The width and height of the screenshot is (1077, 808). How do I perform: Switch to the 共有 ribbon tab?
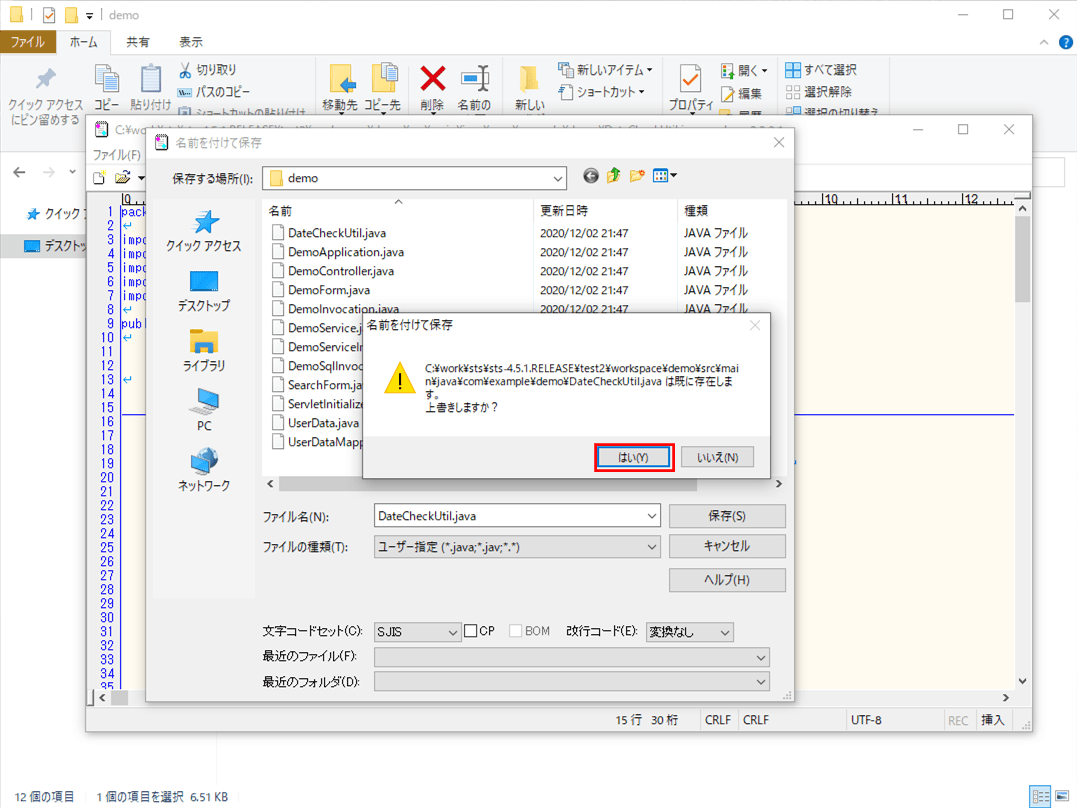138,42
